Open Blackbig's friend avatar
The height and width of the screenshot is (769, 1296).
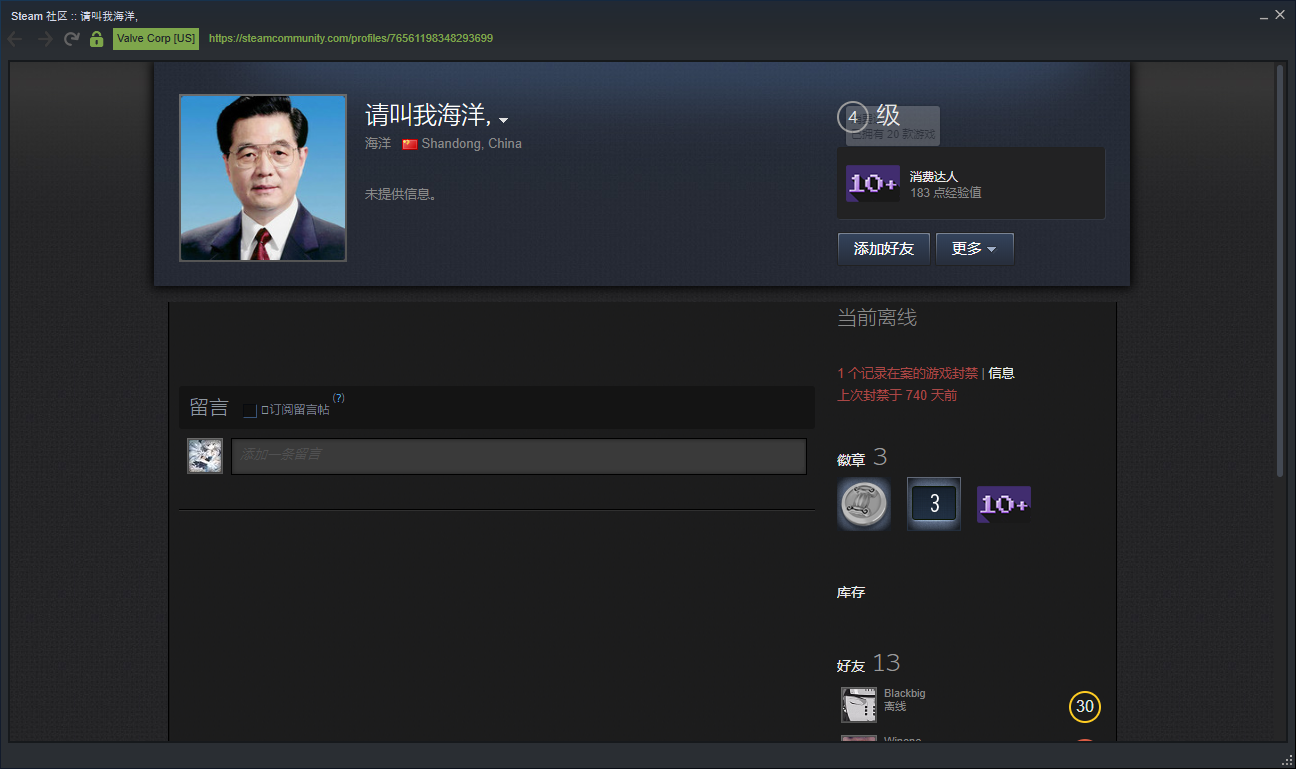coord(857,704)
